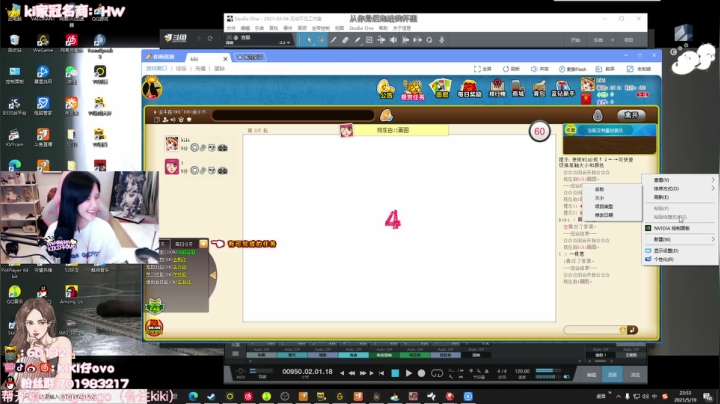Select the Listen speaker tool in Studio One
720x404 pixels.
point(393,40)
